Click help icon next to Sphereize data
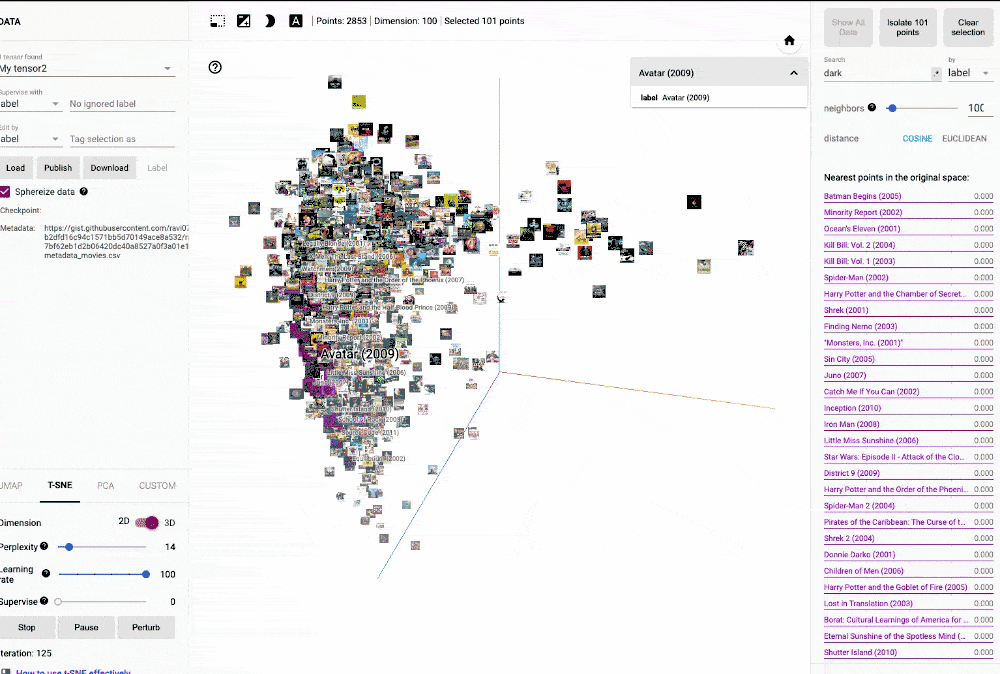Screen dimensions: 1000x674 point(84,191)
